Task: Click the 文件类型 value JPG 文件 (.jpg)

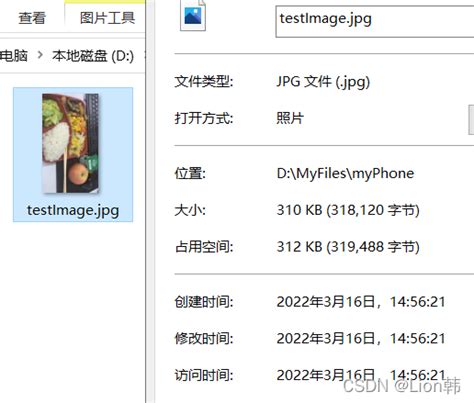Action: (x=323, y=82)
